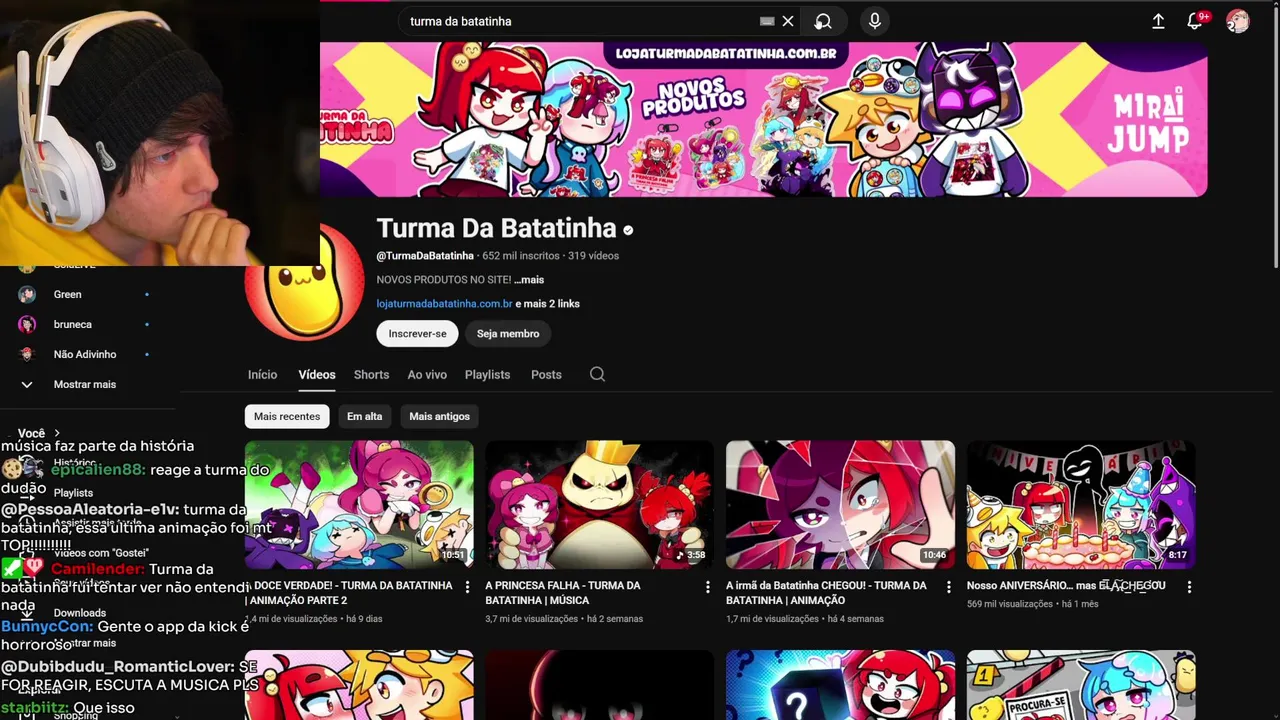
Task: Click the A irmã da Batatinha CHEGOU title
Action: [x=826, y=593]
